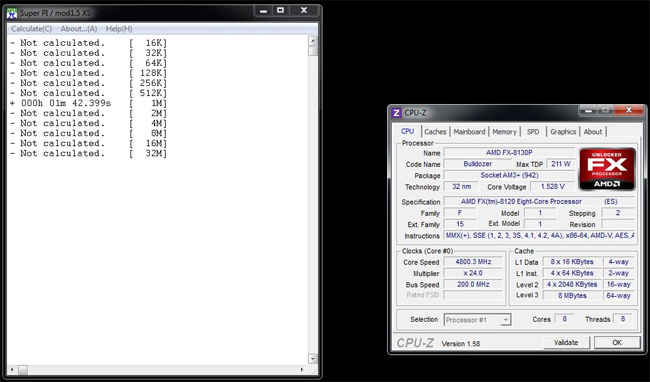Close the CPU-Z window

click(628, 110)
